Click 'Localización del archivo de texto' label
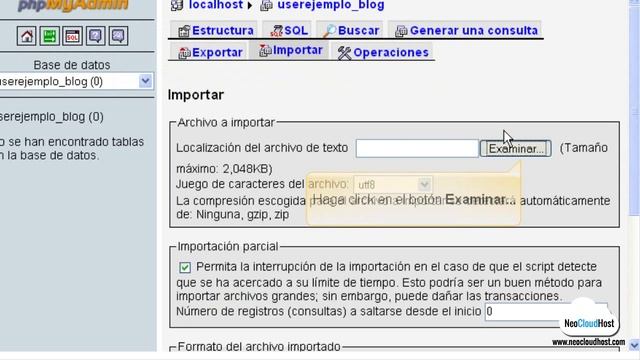The width and height of the screenshot is (640, 360). coord(262,148)
